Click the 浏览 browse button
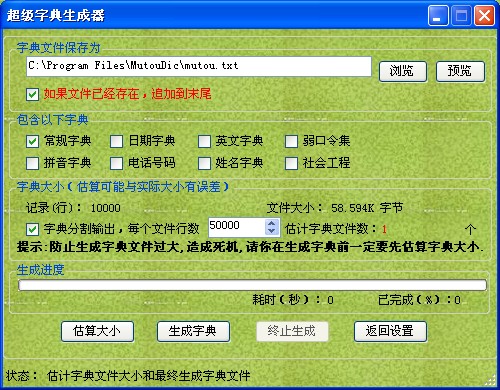Viewport: 500px width, 390px height. 403,71
